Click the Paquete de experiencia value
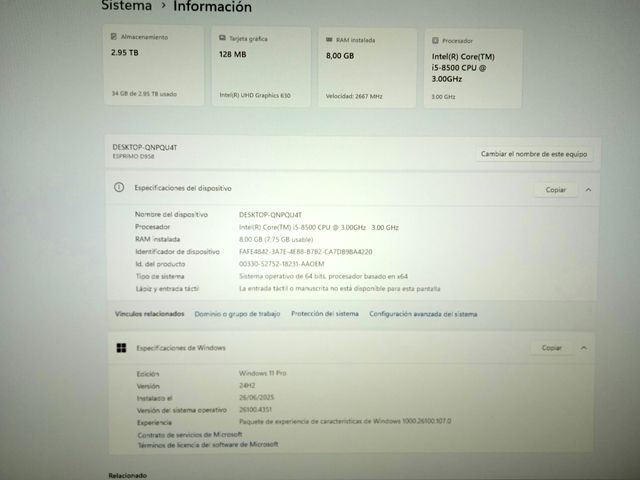 [x=345, y=421]
